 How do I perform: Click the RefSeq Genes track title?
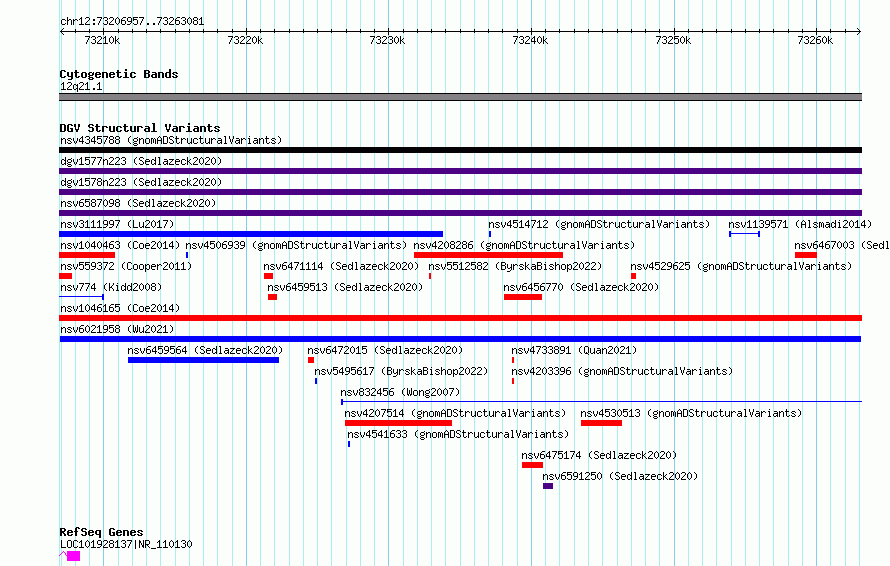coord(101,532)
